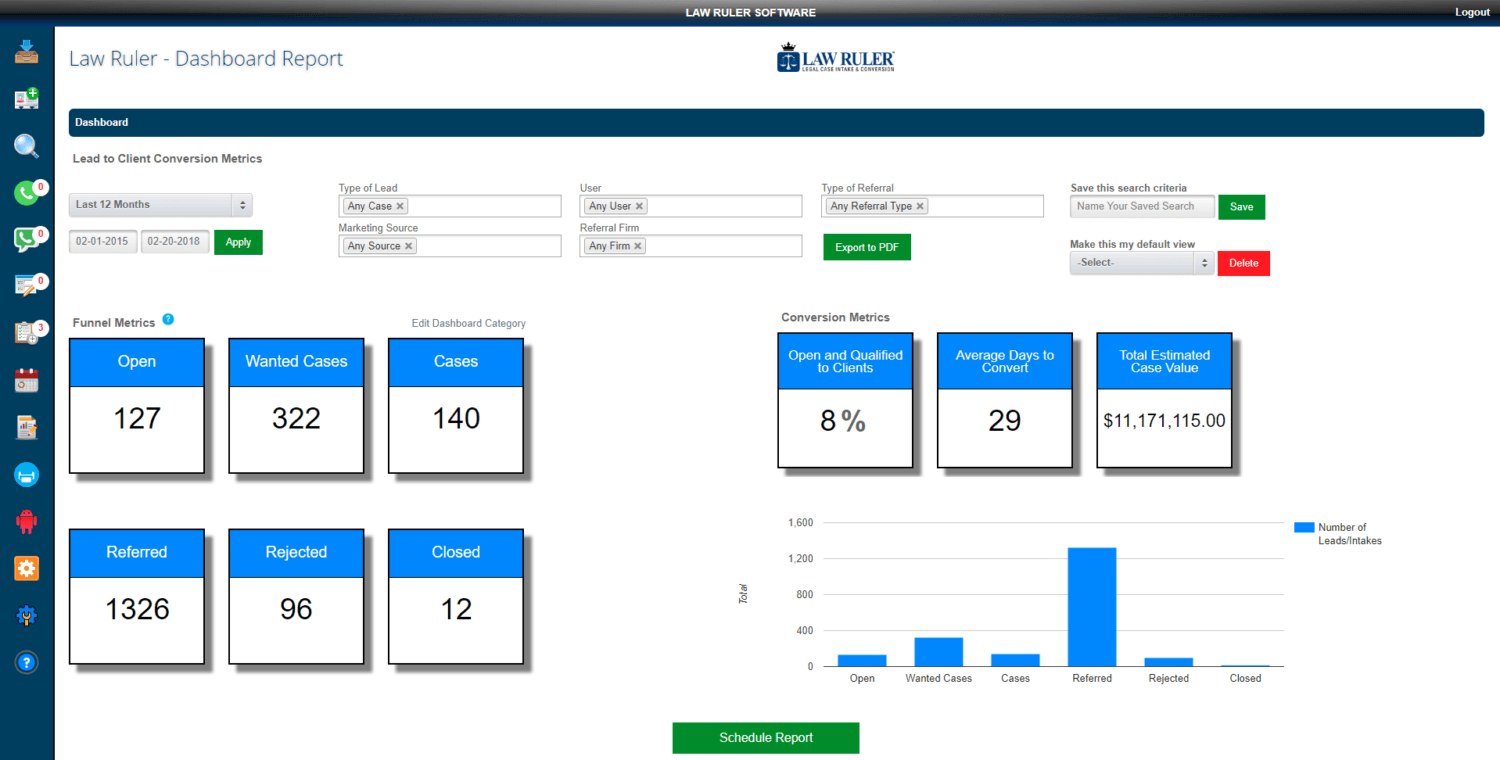
Task: Open the default view -Select- dropdown
Action: [1141, 263]
